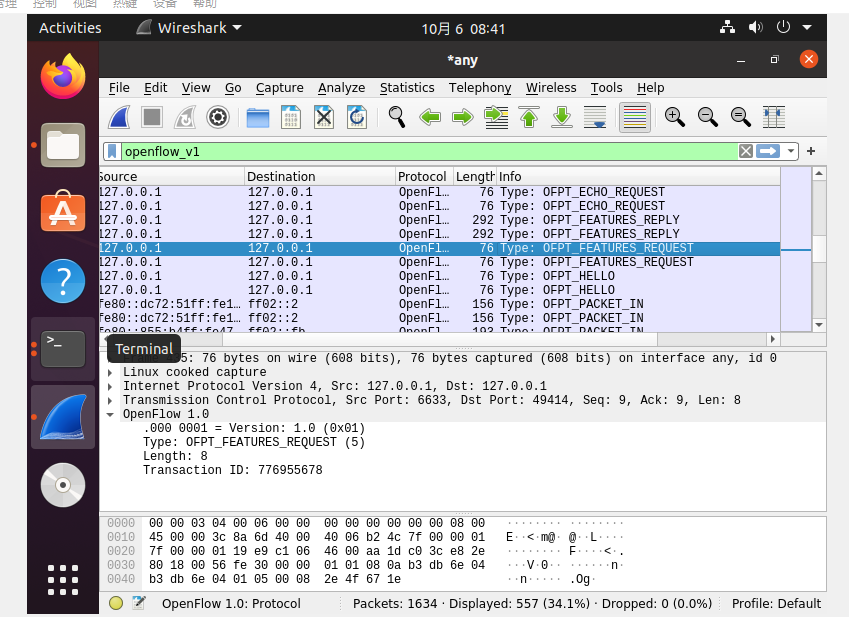
Task: Open the Tools menu
Action: tap(606, 88)
